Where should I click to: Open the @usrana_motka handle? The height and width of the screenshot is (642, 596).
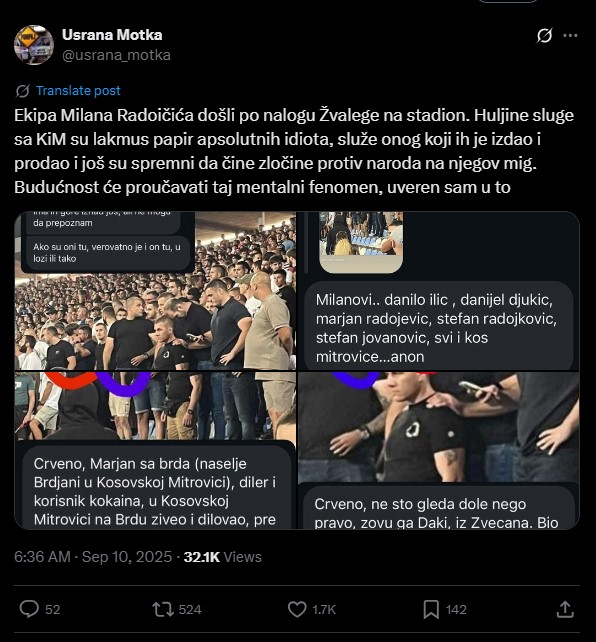click(x=116, y=55)
